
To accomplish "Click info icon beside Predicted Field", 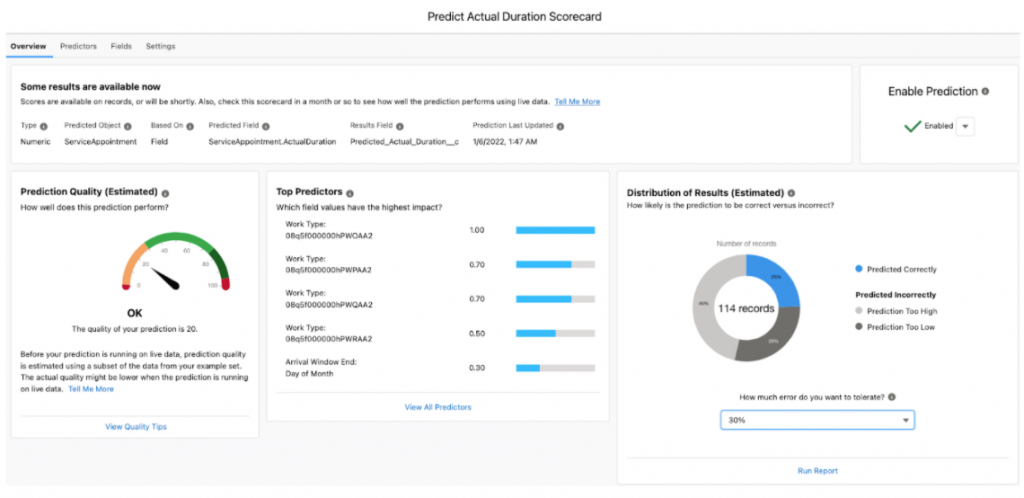I will pyautogui.click(x=263, y=127).
